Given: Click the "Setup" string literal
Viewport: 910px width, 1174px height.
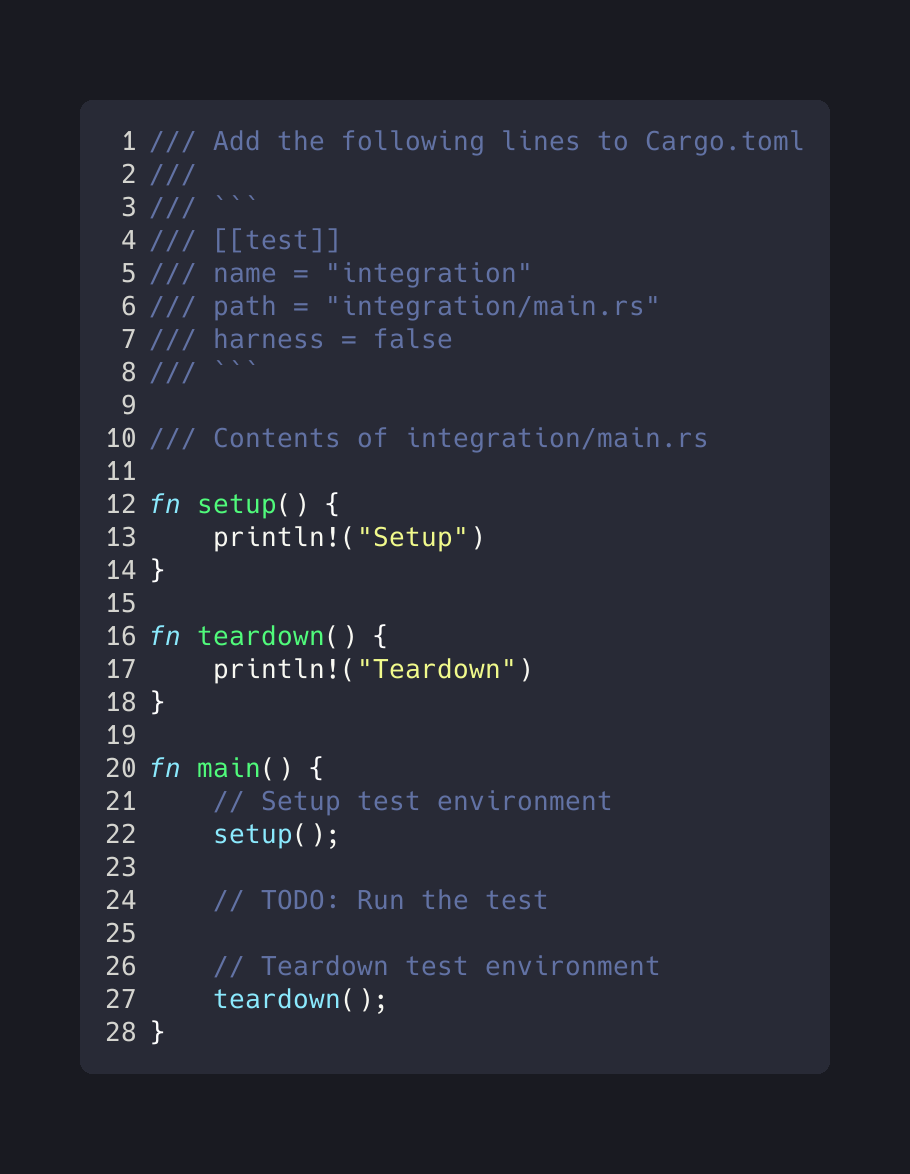Looking at the screenshot, I should click(x=413, y=538).
